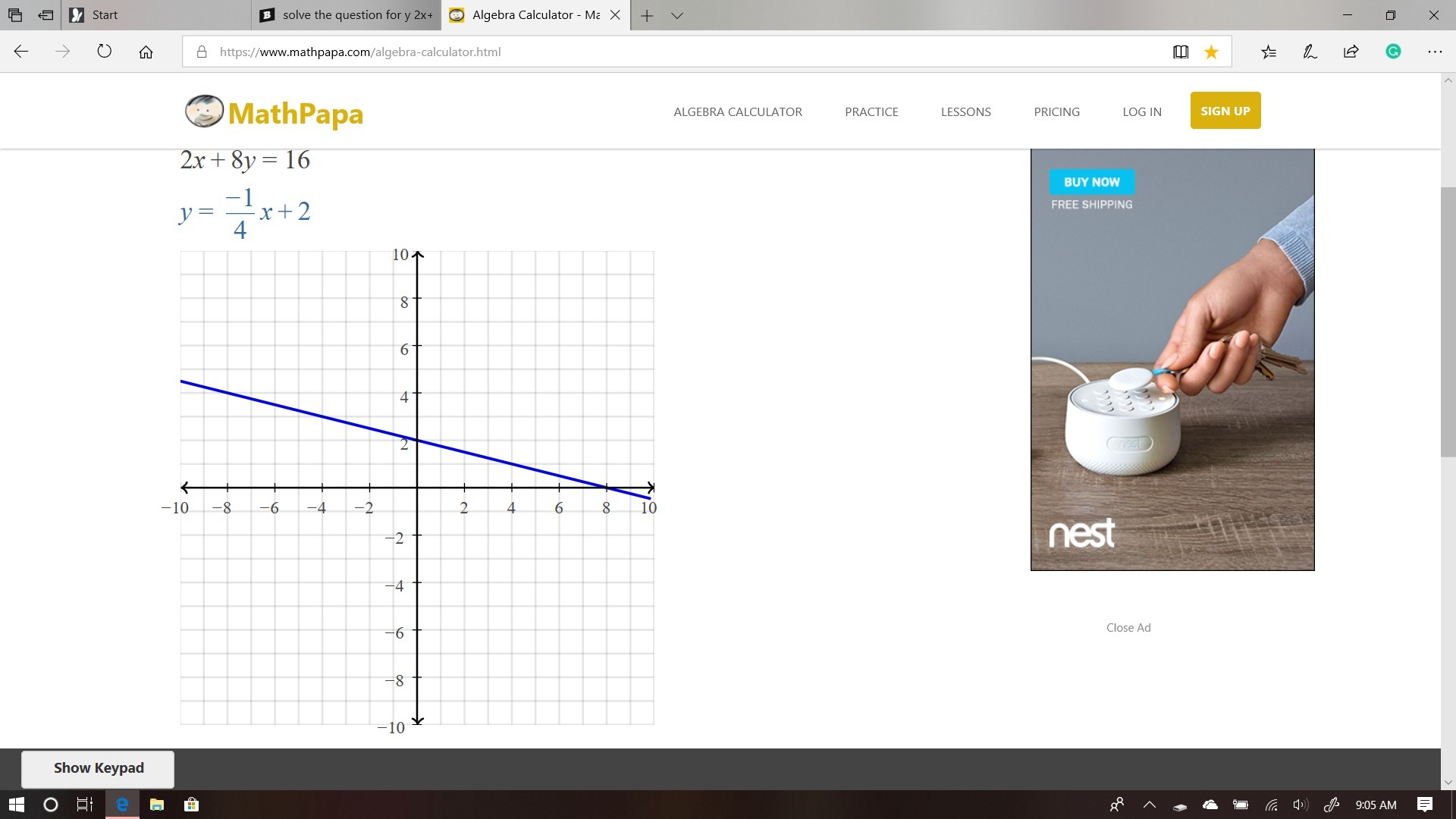This screenshot has width=1456, height=819.
Task: Expand the tab list chevron
Action: [x=677, y=15]
